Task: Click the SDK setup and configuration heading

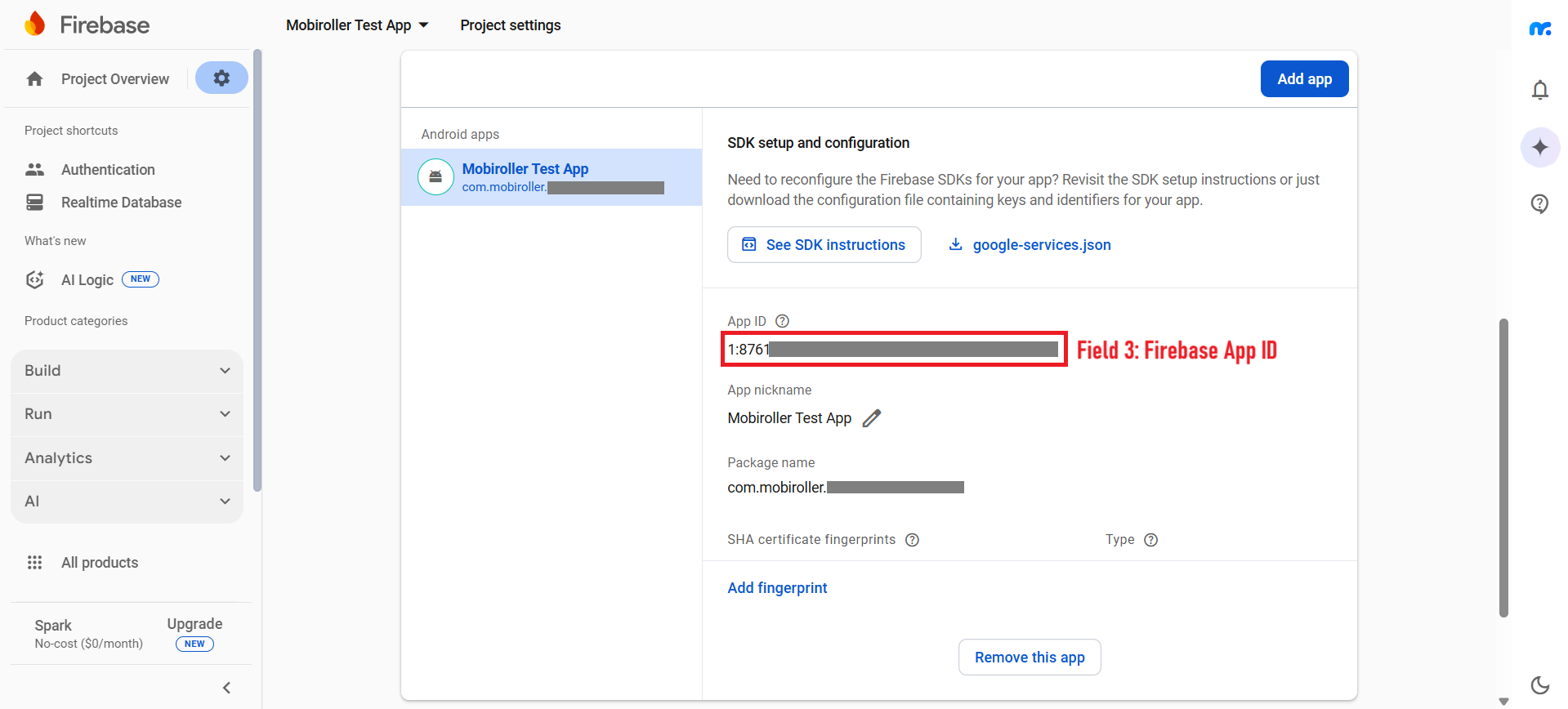Action: tap(818, 143)
